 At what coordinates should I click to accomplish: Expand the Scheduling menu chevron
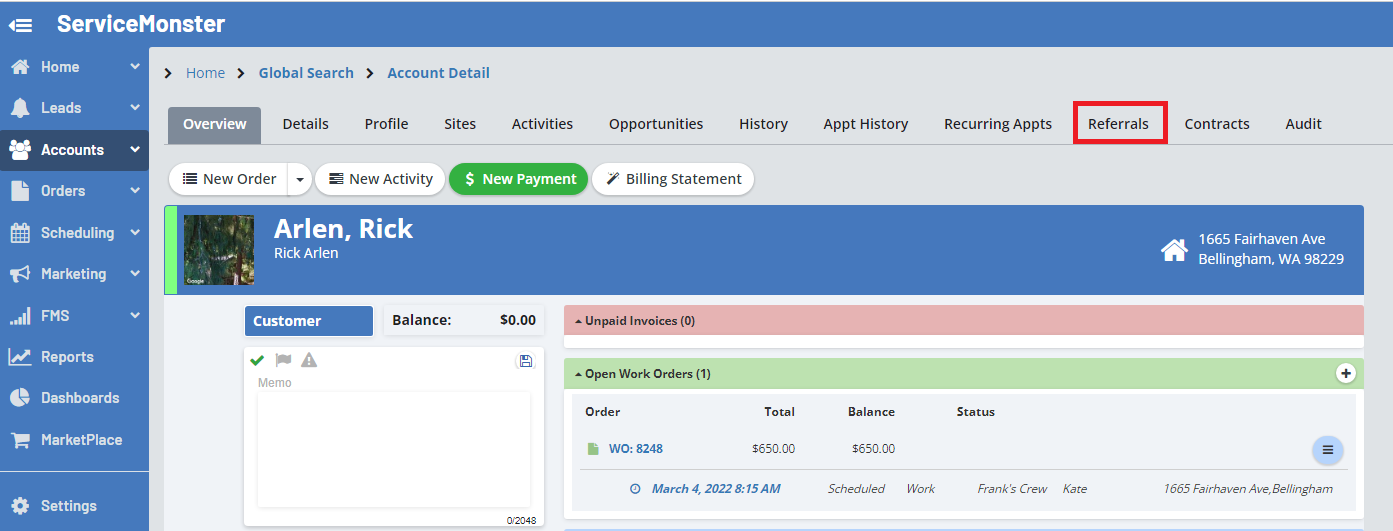coord(135,233)
